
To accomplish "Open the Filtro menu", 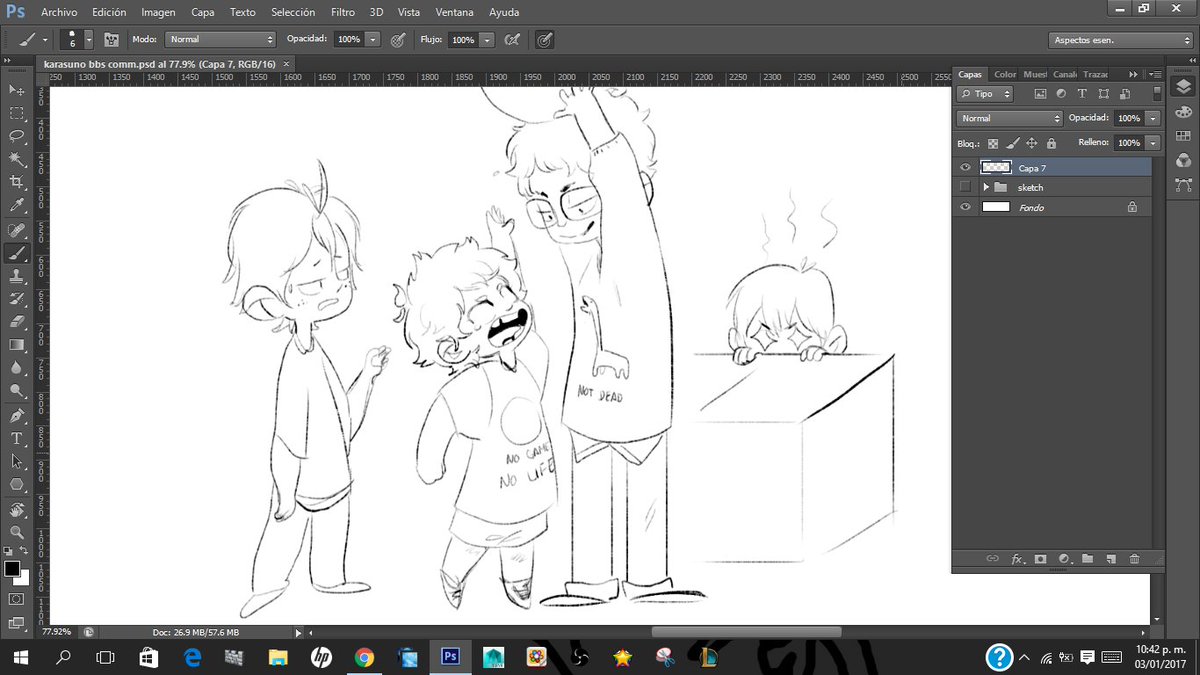I will tap(342, 12).
